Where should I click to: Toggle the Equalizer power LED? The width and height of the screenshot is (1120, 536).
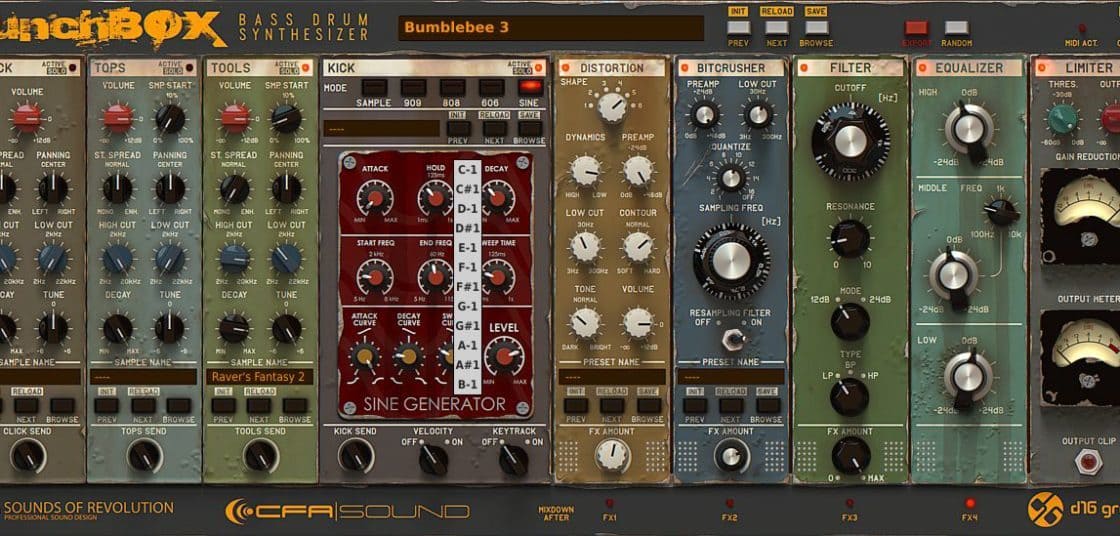tap(923, 68)
